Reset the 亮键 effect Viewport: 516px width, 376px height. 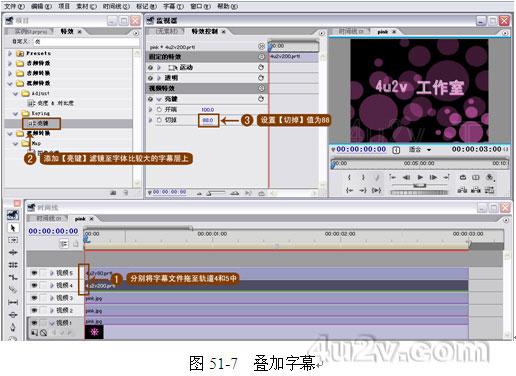(x=261, y=99)
